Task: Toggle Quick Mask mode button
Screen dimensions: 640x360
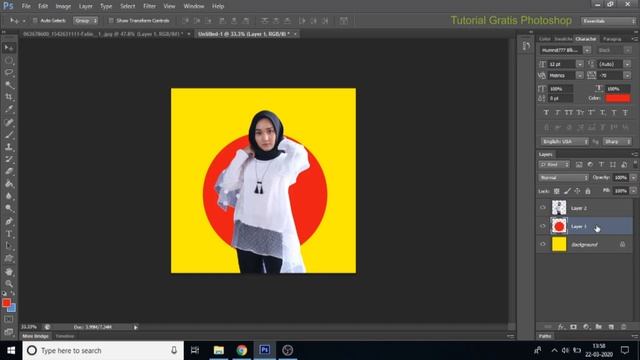Action: pos(9,320)
